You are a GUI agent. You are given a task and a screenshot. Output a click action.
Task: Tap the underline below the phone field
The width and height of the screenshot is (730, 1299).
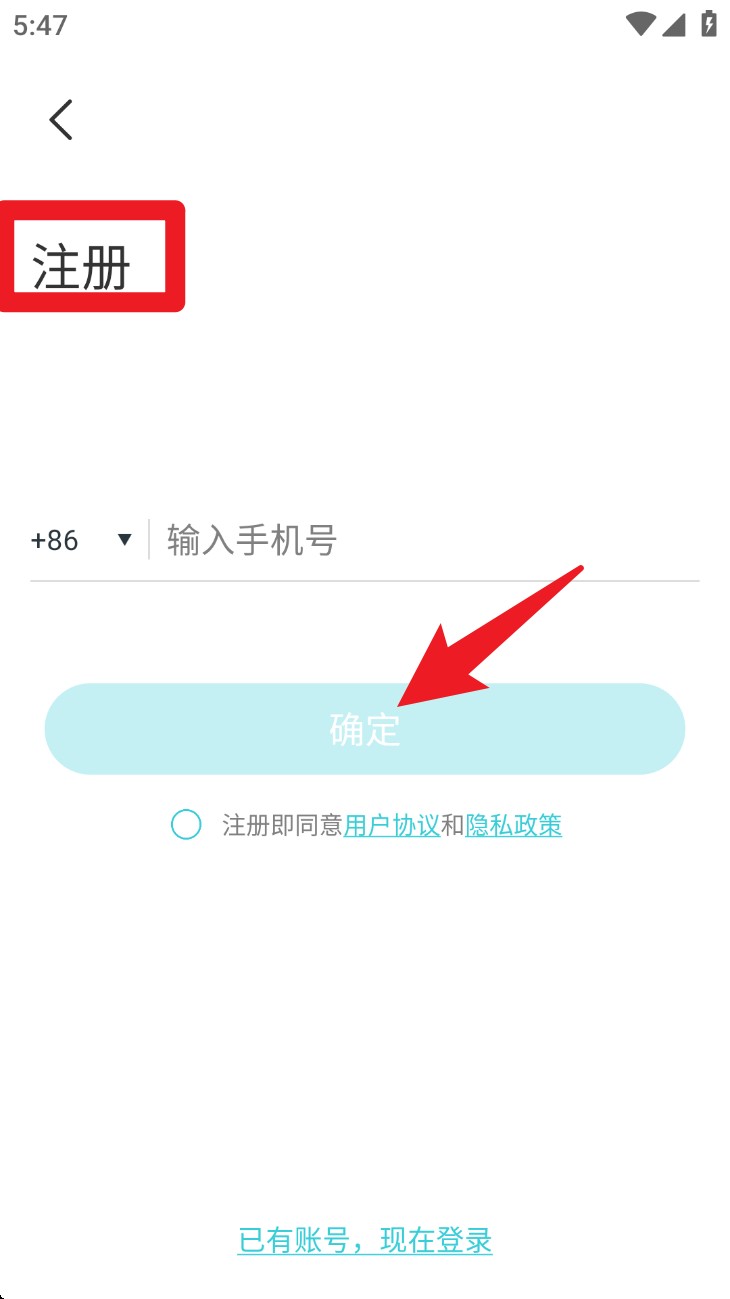tap(365, 580)
